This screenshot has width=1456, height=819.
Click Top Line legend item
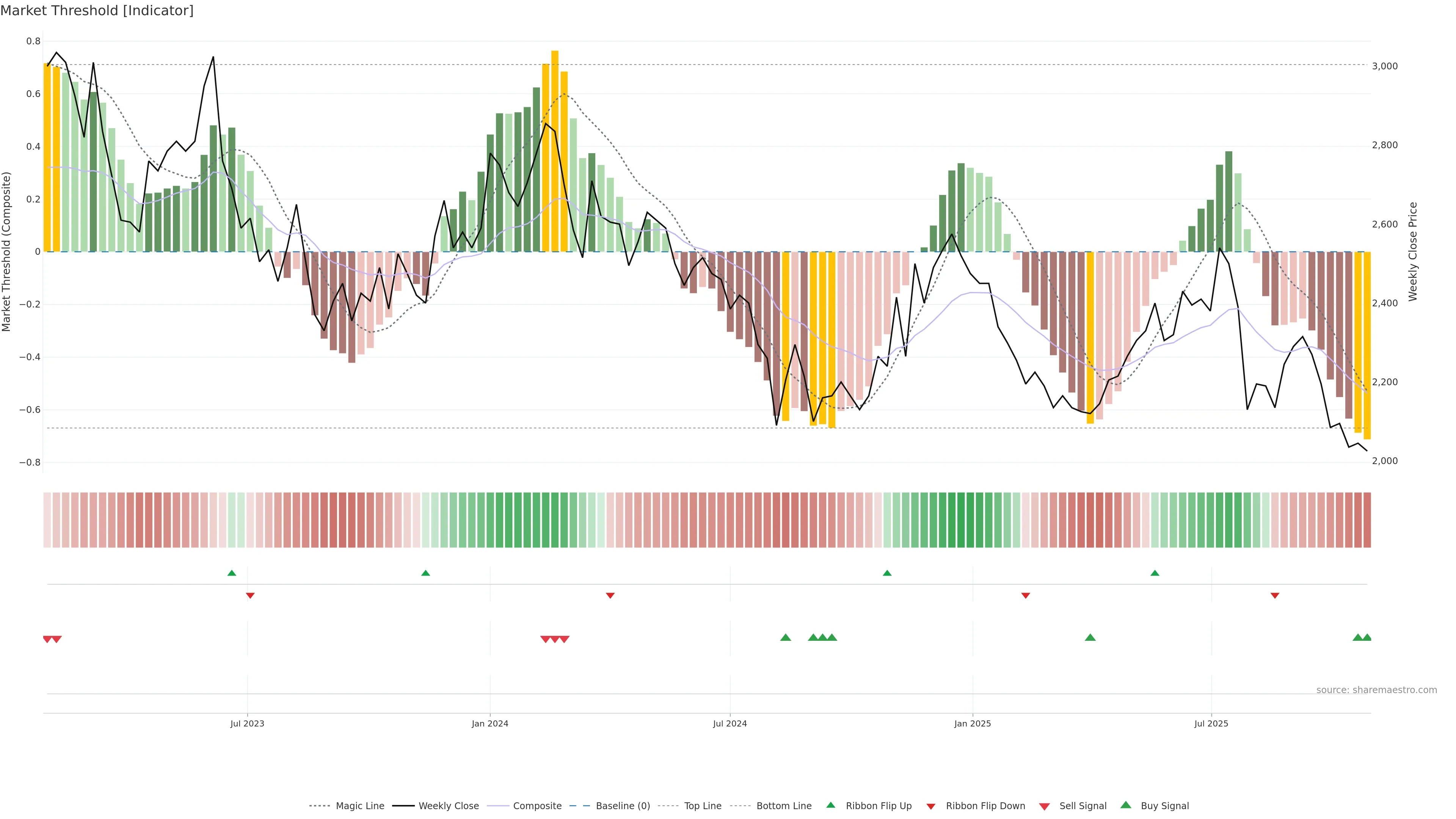pos(703,806)
